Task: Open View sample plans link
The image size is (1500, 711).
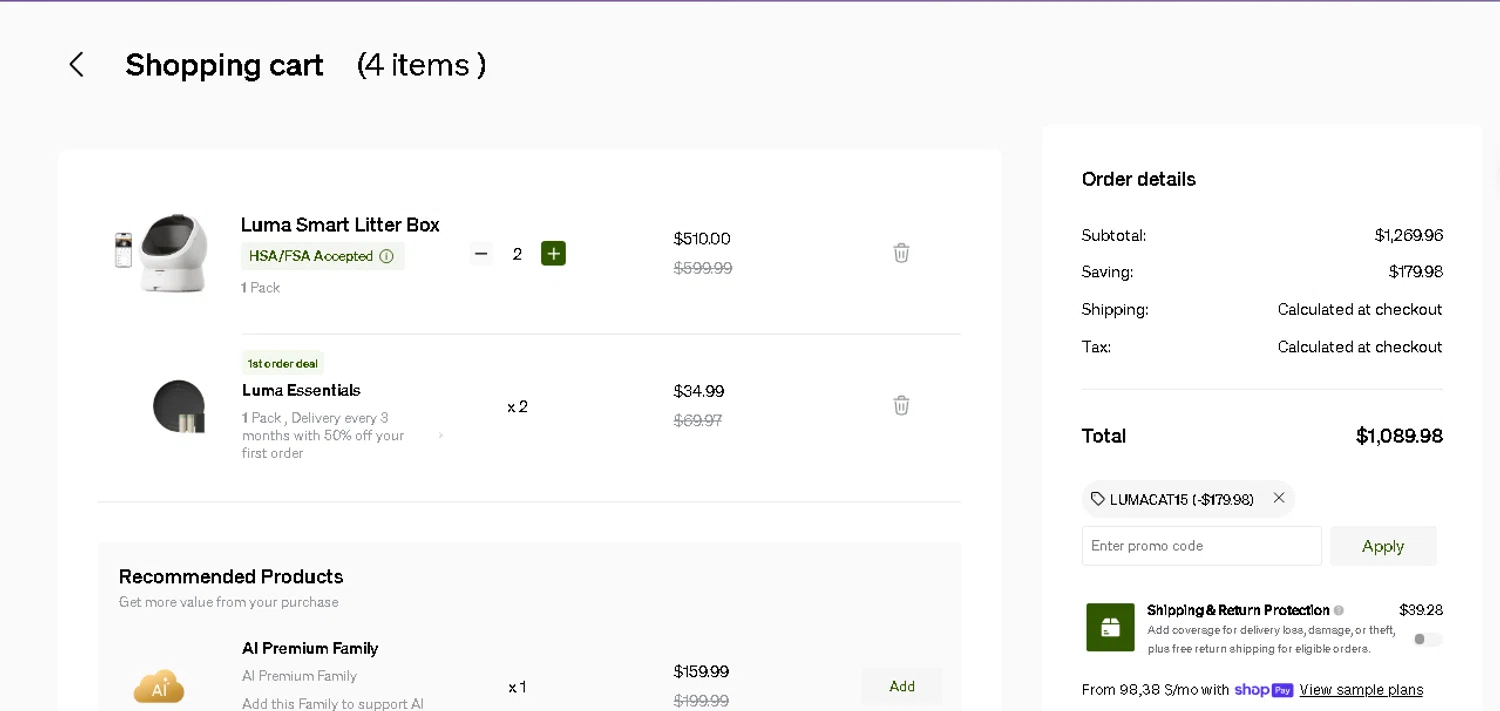Action: point(1361,690)
